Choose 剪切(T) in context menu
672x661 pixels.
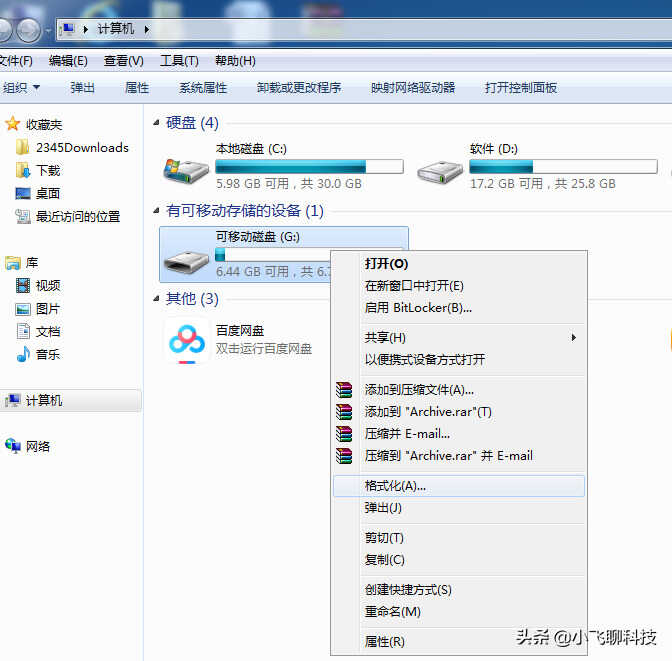459,538
